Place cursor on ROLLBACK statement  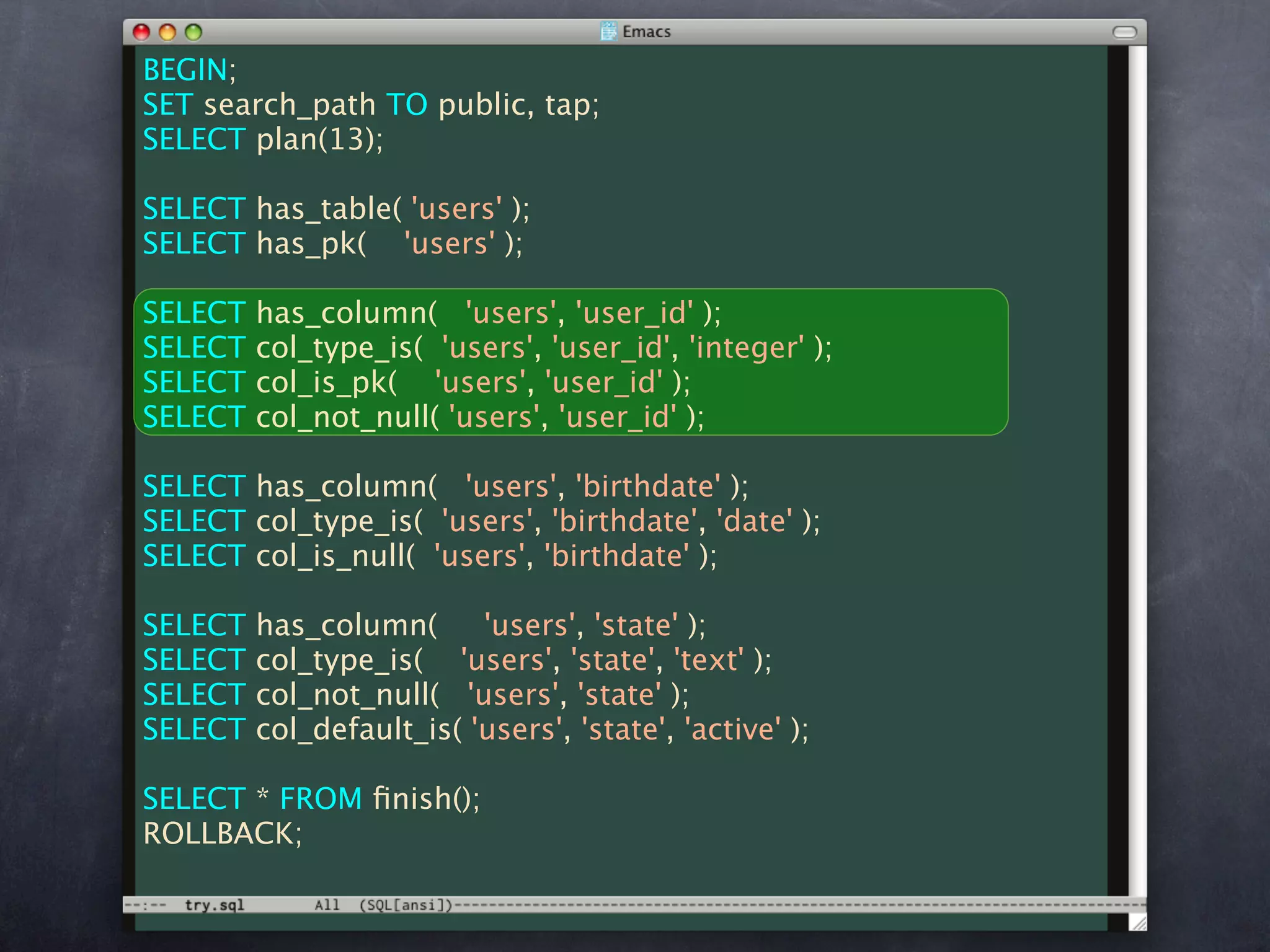pyautogui.click(x=218, y=833)
